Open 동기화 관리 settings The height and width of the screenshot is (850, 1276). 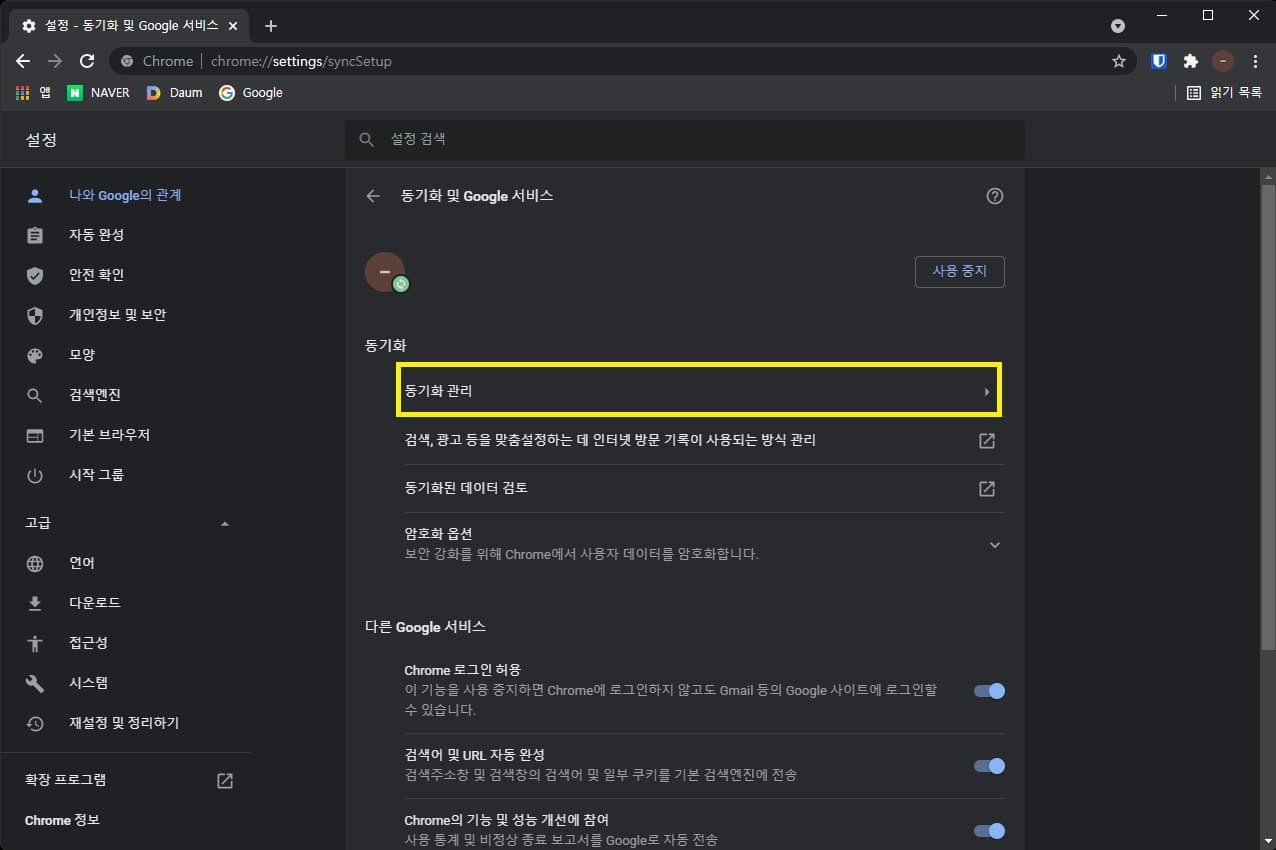698,390
